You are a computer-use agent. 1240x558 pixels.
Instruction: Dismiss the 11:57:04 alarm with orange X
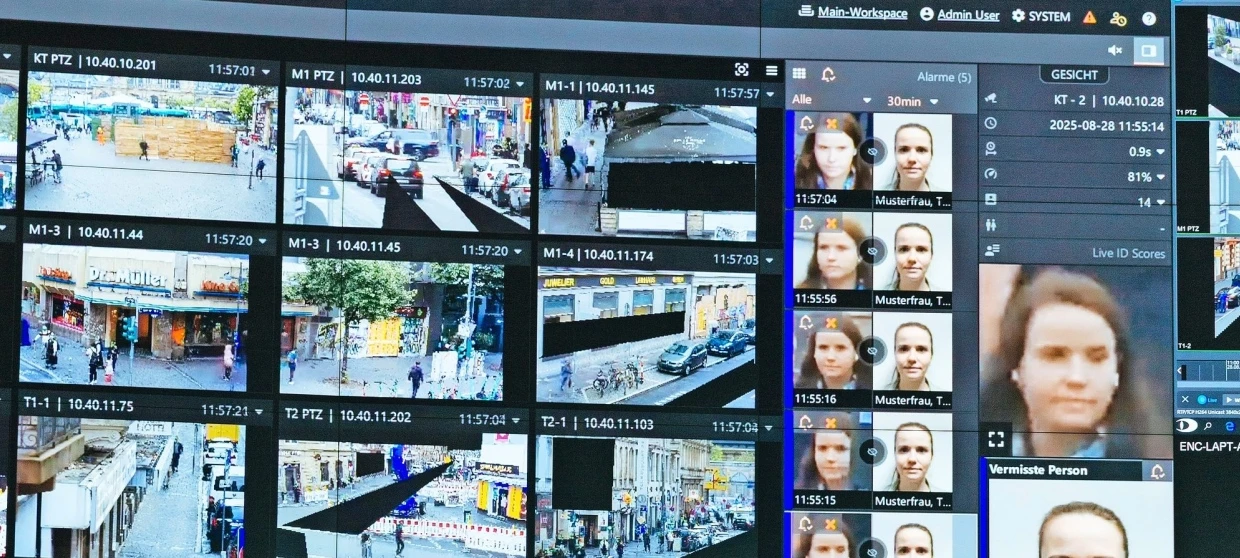click(x=831, y=123)
